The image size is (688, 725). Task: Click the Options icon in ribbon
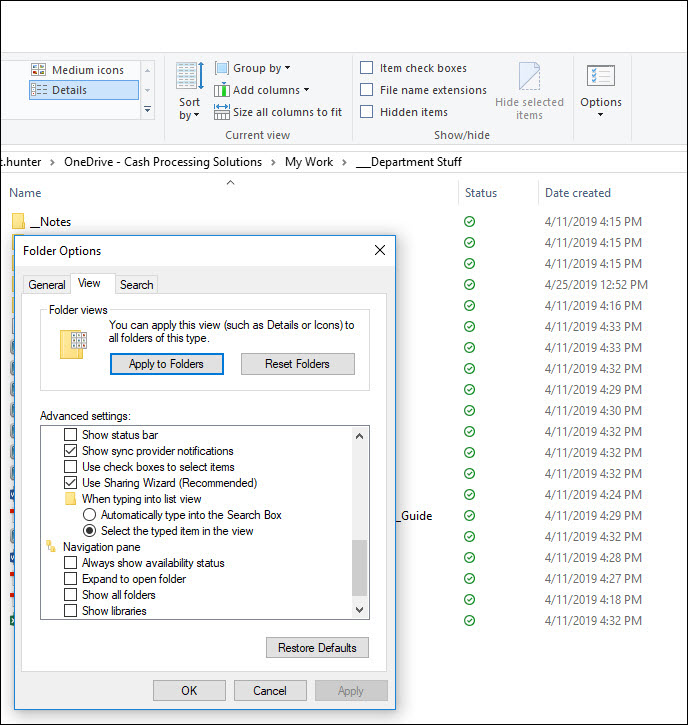tap(600, 78)
